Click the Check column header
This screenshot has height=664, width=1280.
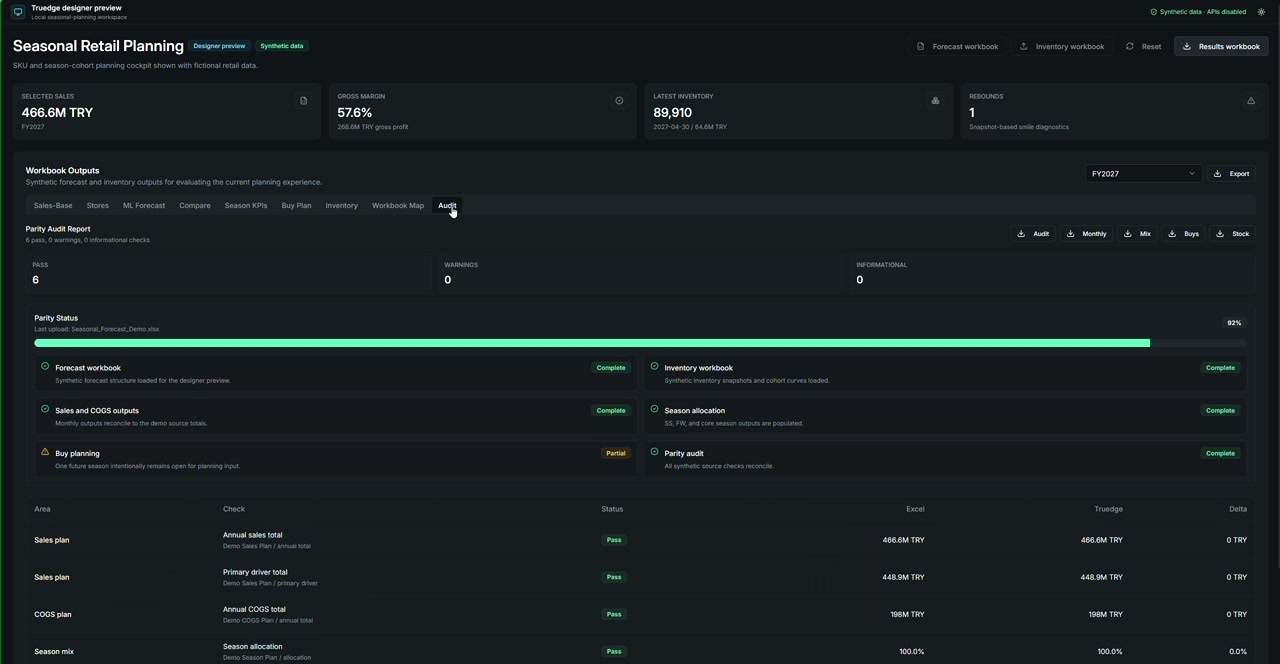(x=234, y=509)
